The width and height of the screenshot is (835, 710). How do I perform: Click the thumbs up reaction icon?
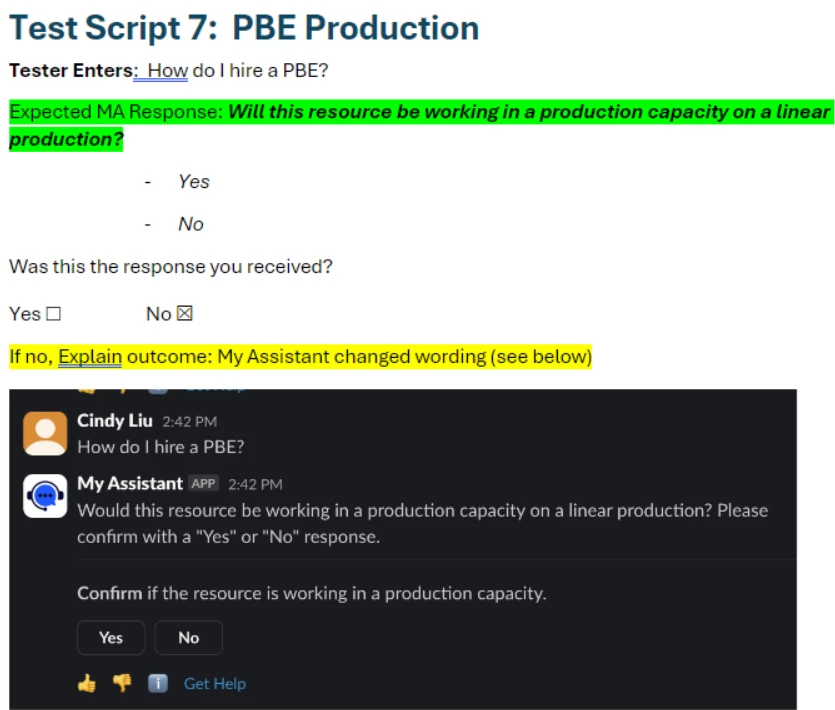[87, 683]
